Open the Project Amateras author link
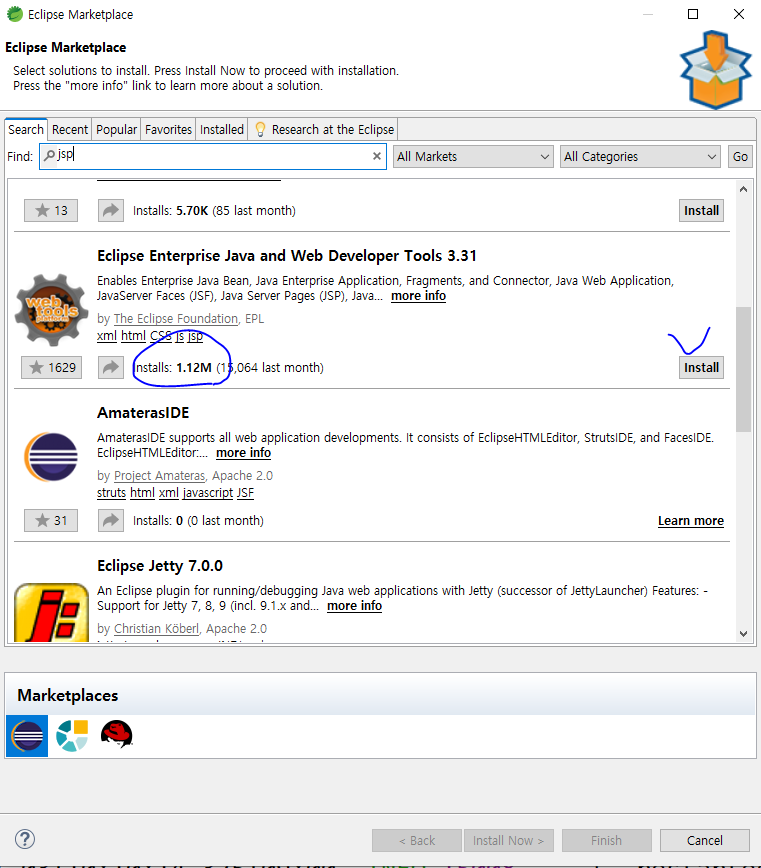The image size is (761, 868). pyautogui.click(x=159, y=476)
